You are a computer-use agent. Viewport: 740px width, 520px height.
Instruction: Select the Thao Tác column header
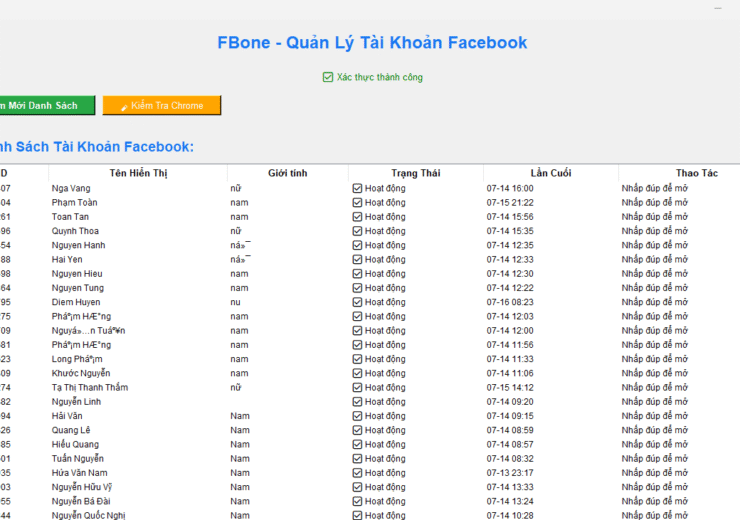(696, 173)
